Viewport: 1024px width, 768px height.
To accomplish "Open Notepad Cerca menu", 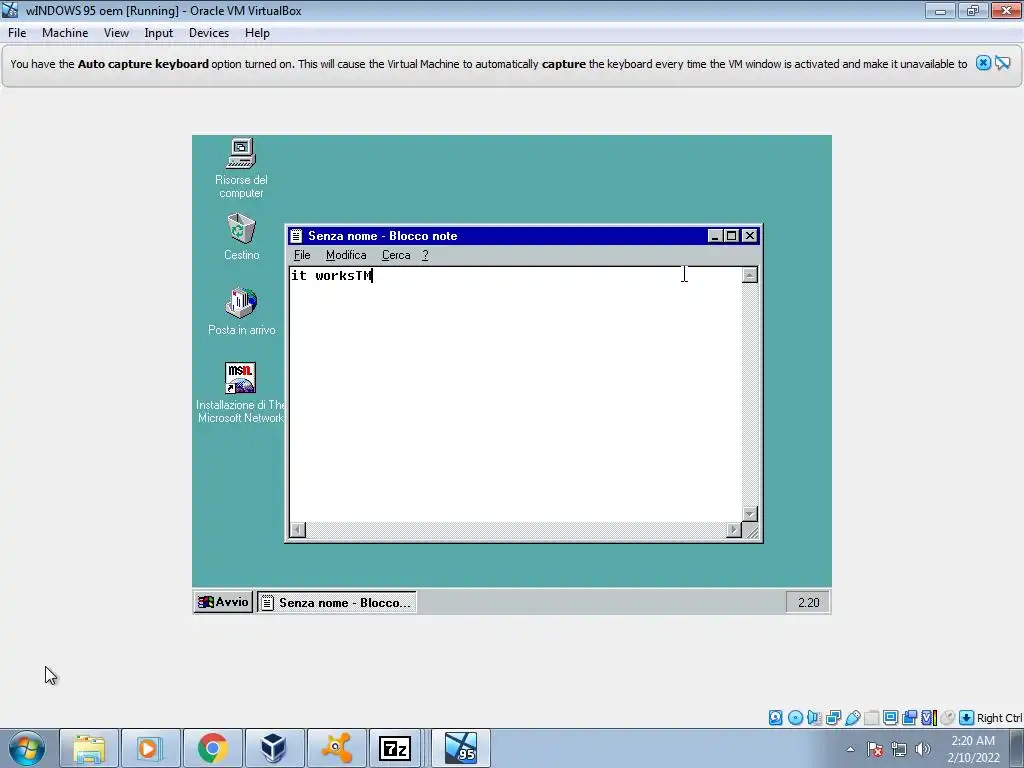I will click(x=396, y=255).
